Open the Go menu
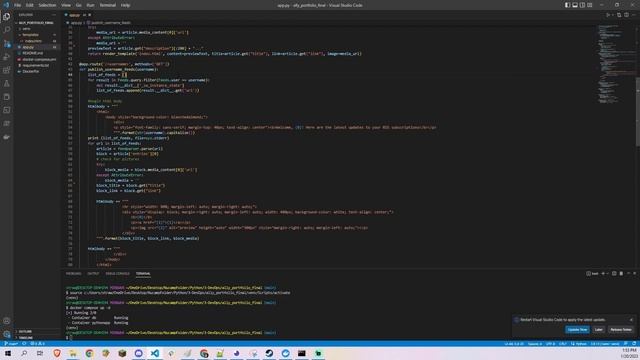 click(79, 5)
